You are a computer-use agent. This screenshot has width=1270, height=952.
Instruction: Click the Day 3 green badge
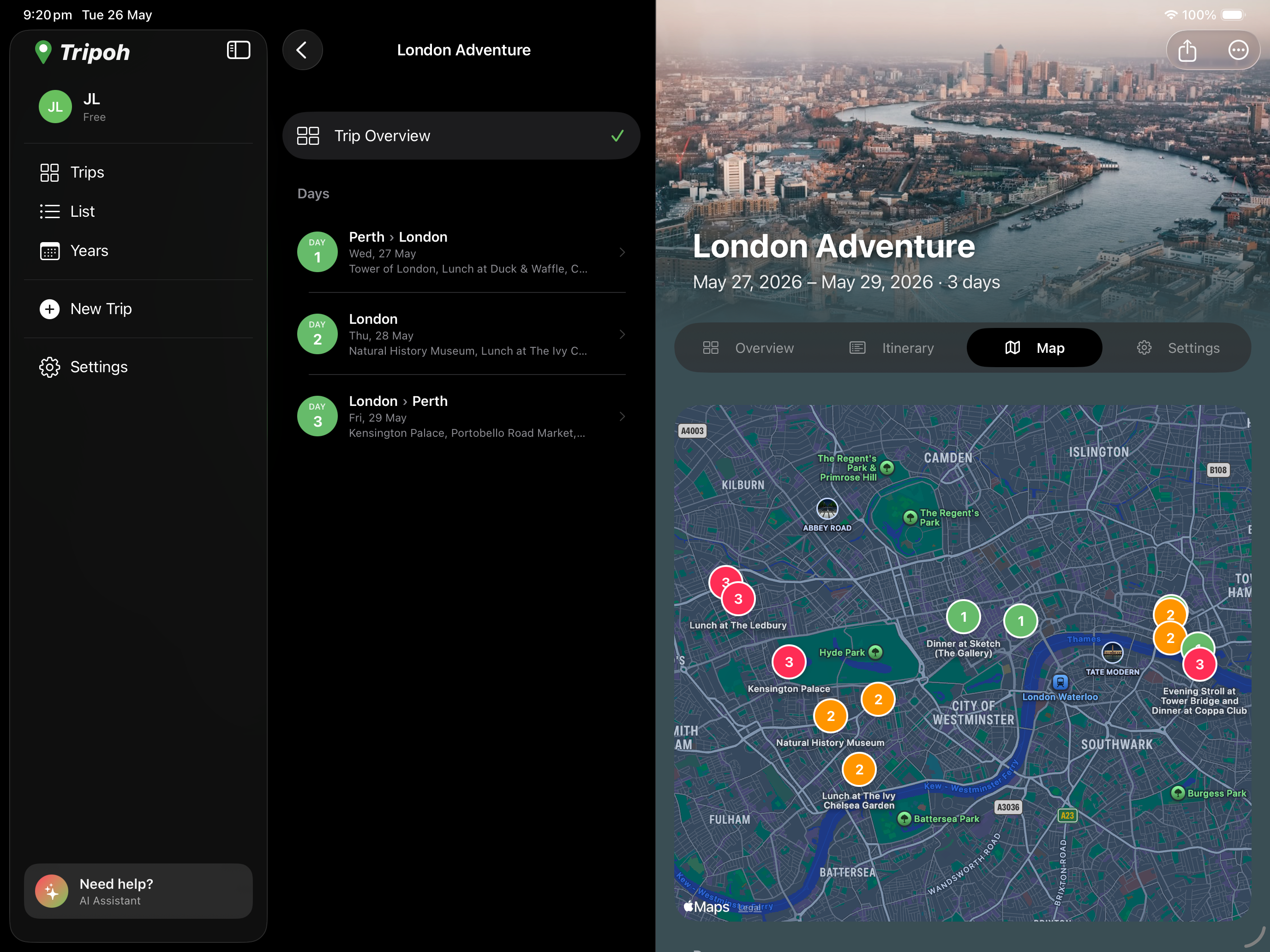(x=317, y=416)
